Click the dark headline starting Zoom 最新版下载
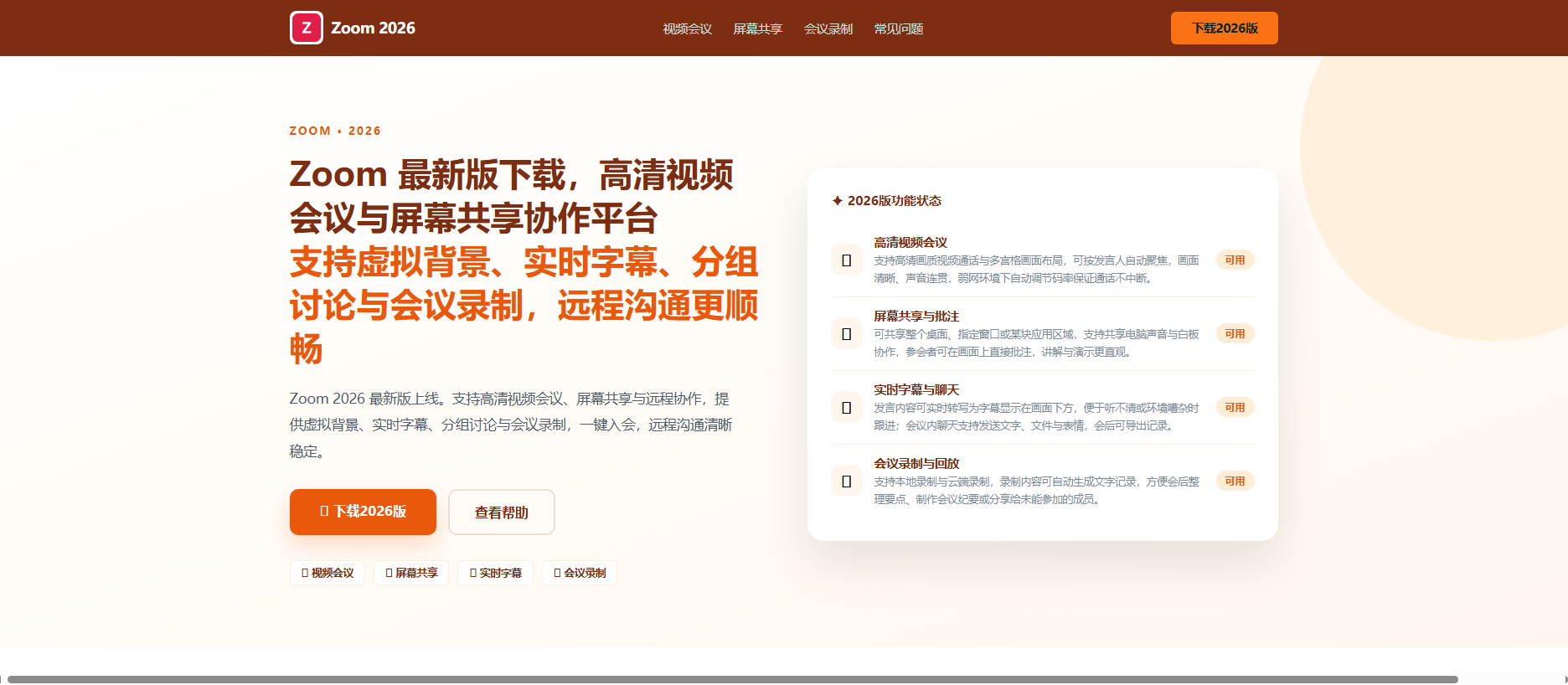 point(512,197)
